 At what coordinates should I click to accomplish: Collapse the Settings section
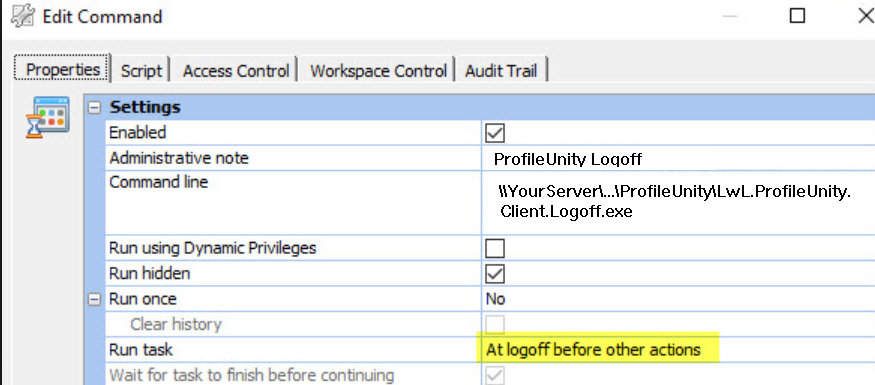pos(94,108)
